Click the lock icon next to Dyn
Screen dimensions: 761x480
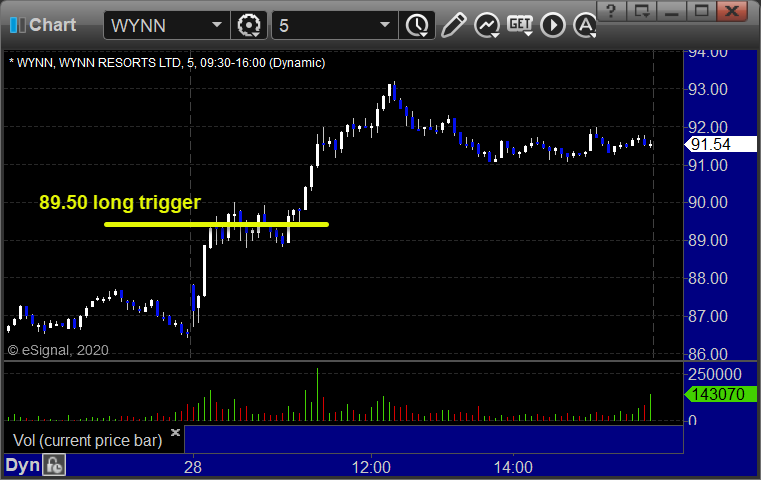(54, 465)
